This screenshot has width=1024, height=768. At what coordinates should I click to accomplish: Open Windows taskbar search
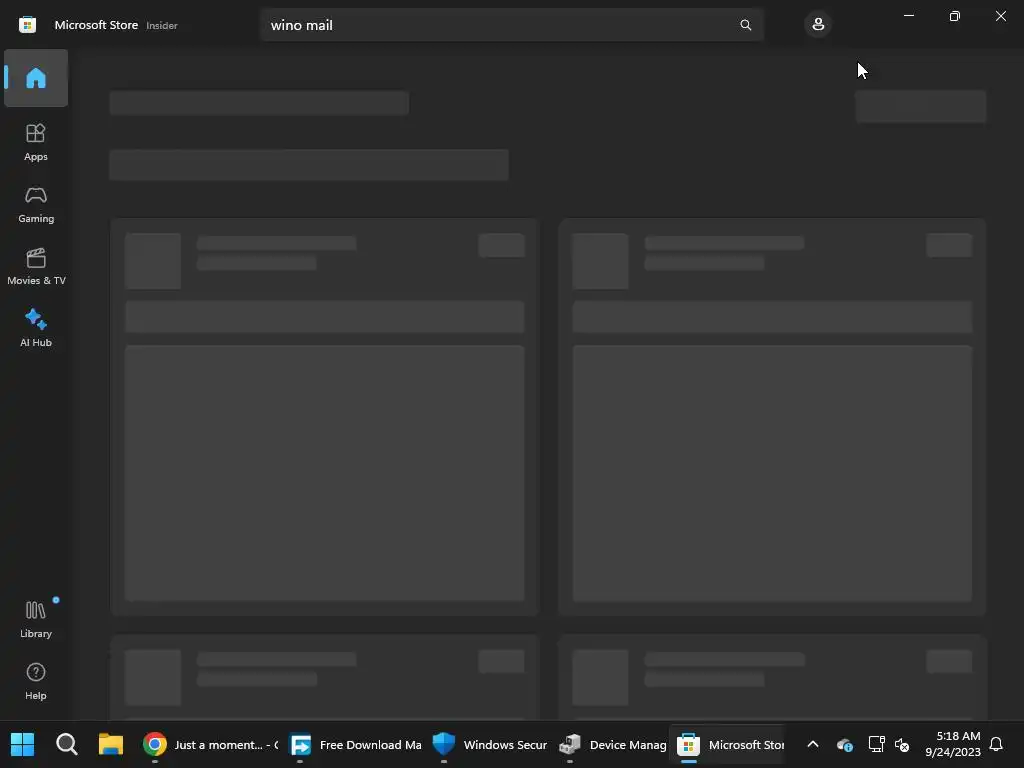coord(67,744)
